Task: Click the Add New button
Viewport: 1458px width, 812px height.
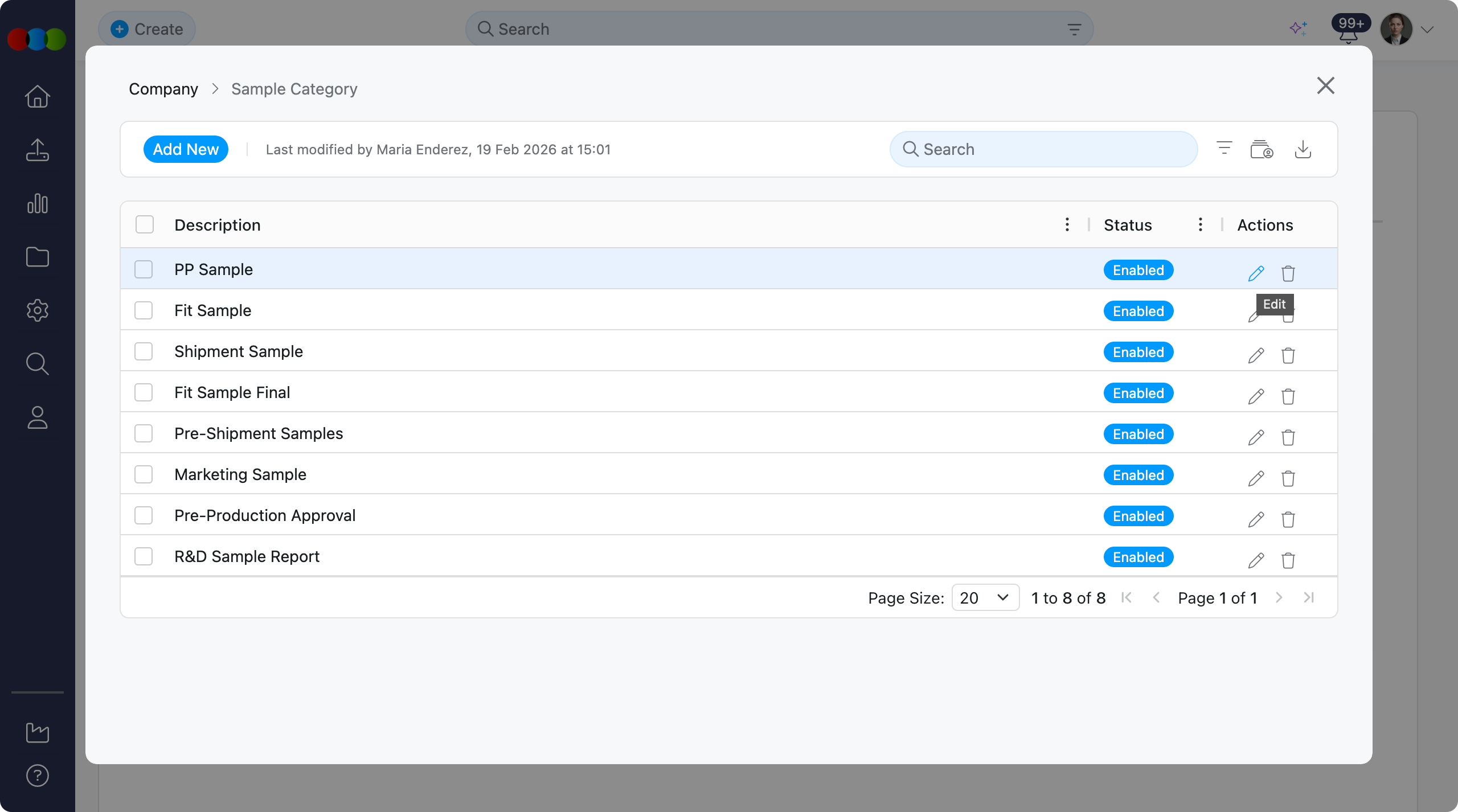Action: tap(186, 149)
